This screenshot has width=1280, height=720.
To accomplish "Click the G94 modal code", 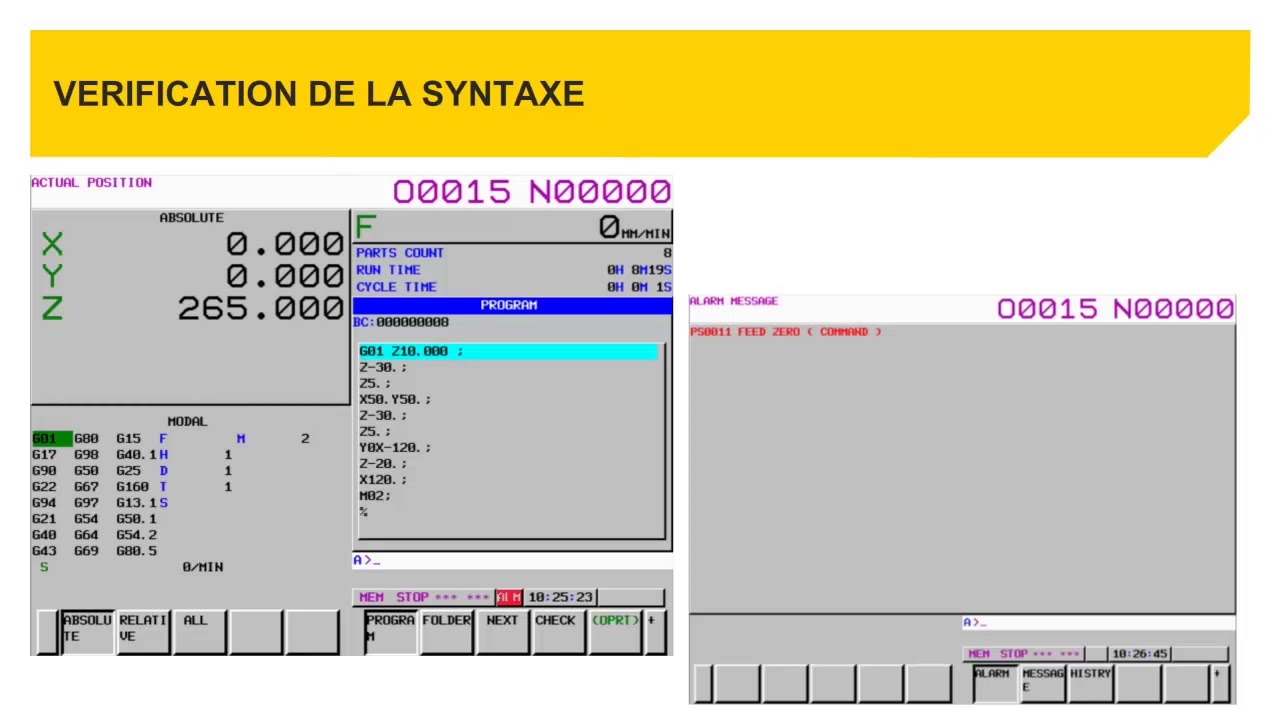I will coord(45,503).
